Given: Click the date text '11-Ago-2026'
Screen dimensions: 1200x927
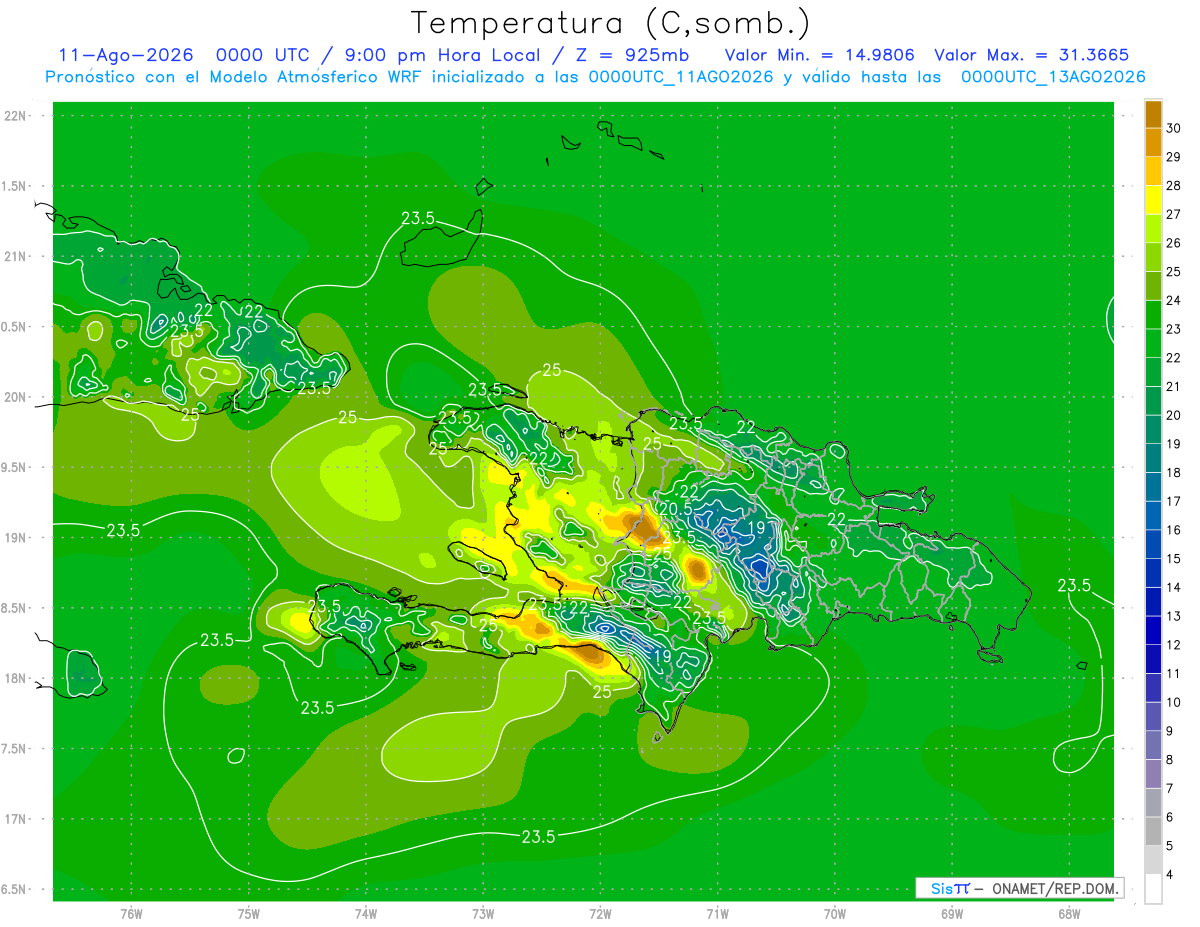Looking at the screenshot, I should [125, 55].
